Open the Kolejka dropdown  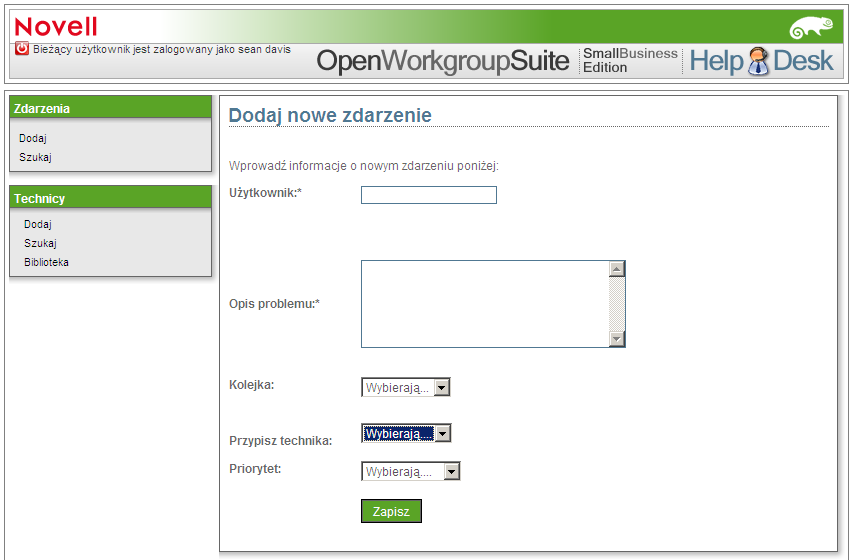[x=406, y=388]
